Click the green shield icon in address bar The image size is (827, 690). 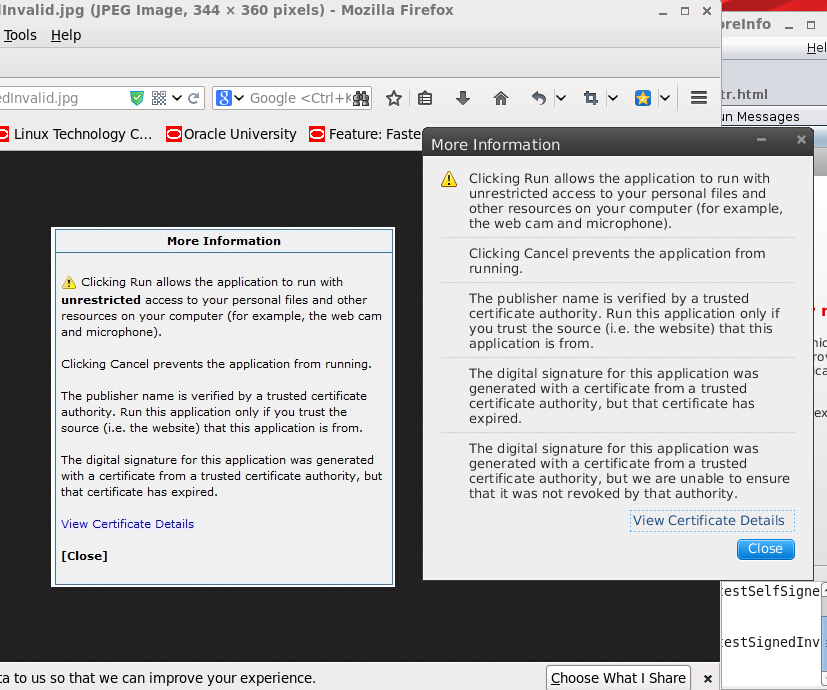pyautogui.click(x=137, y=98)
